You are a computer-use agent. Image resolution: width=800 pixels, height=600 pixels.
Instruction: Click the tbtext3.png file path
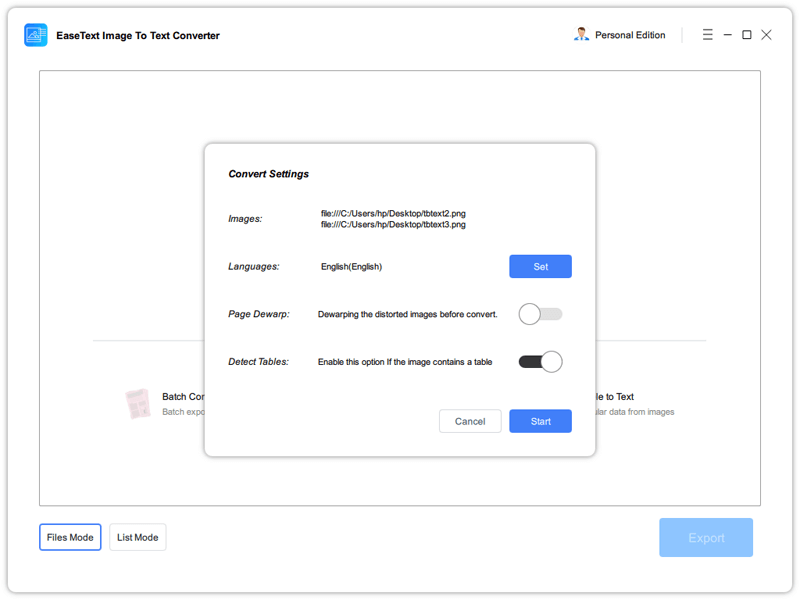point(393,224)
